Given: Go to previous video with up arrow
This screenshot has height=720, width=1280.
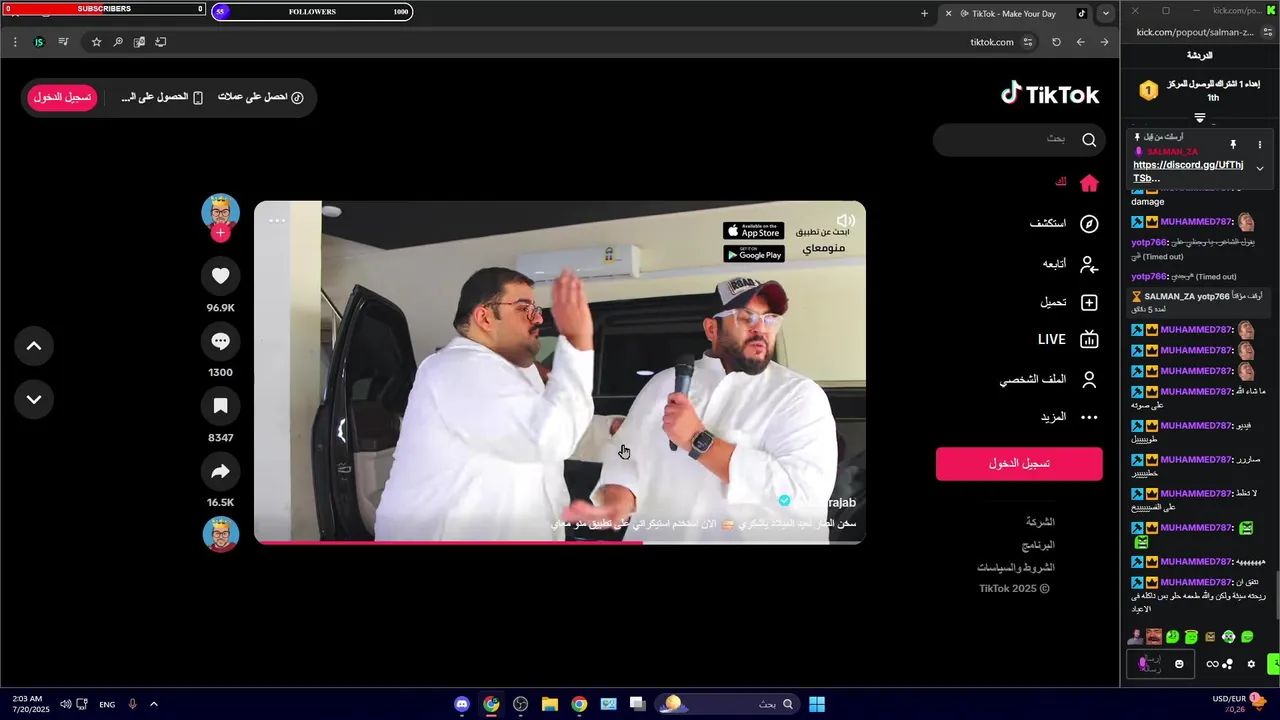Looking at the screenshot, I should coord(34,346).
